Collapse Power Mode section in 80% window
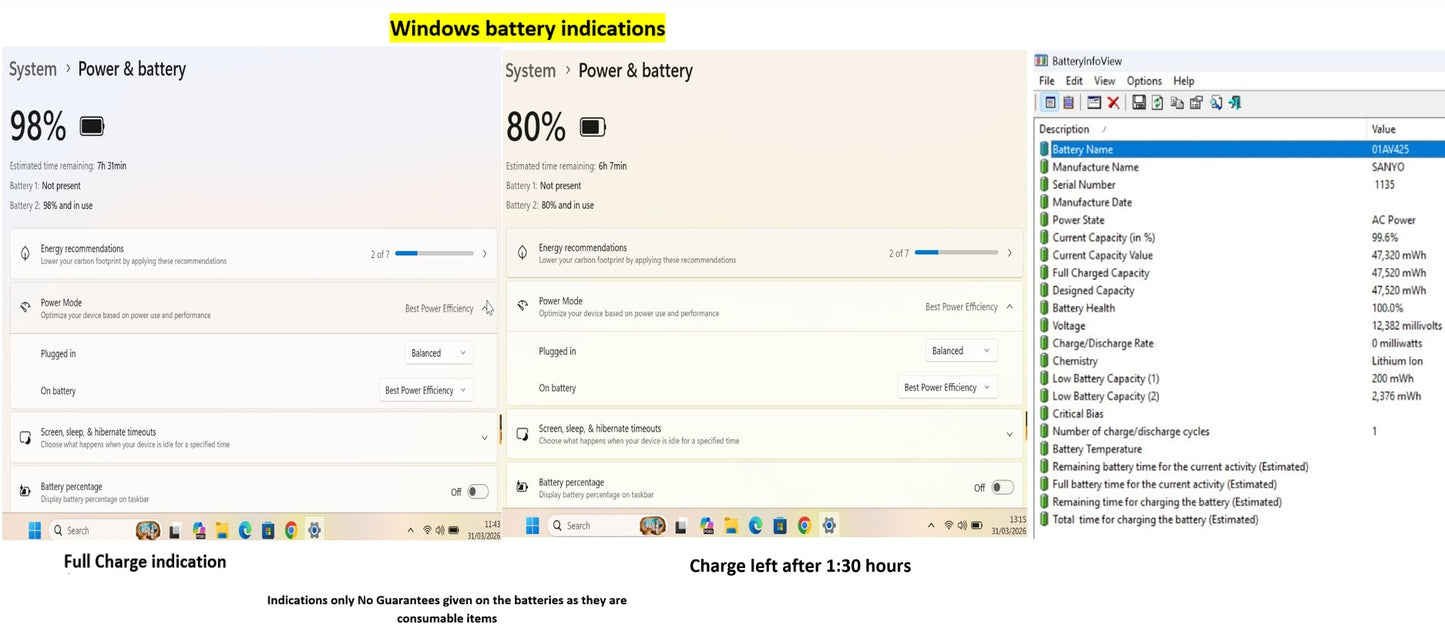 point(1008,307)
